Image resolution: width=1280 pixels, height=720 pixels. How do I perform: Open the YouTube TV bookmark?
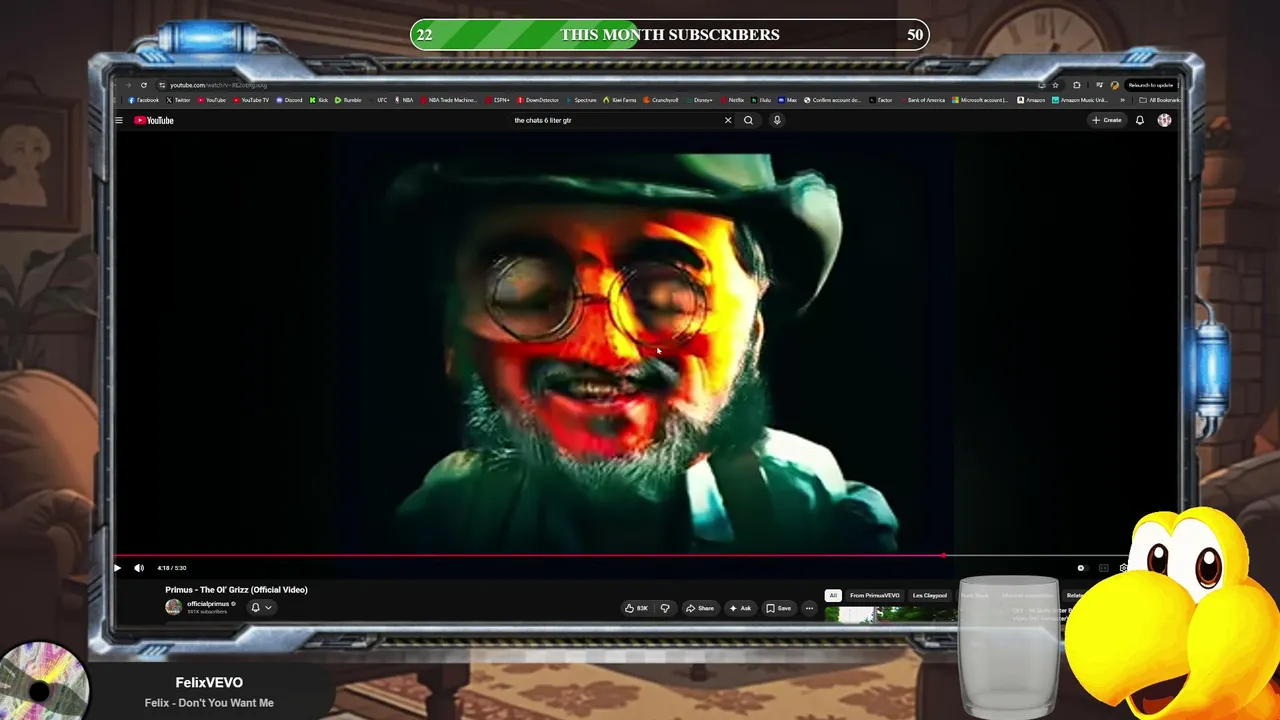click(251, 100)
